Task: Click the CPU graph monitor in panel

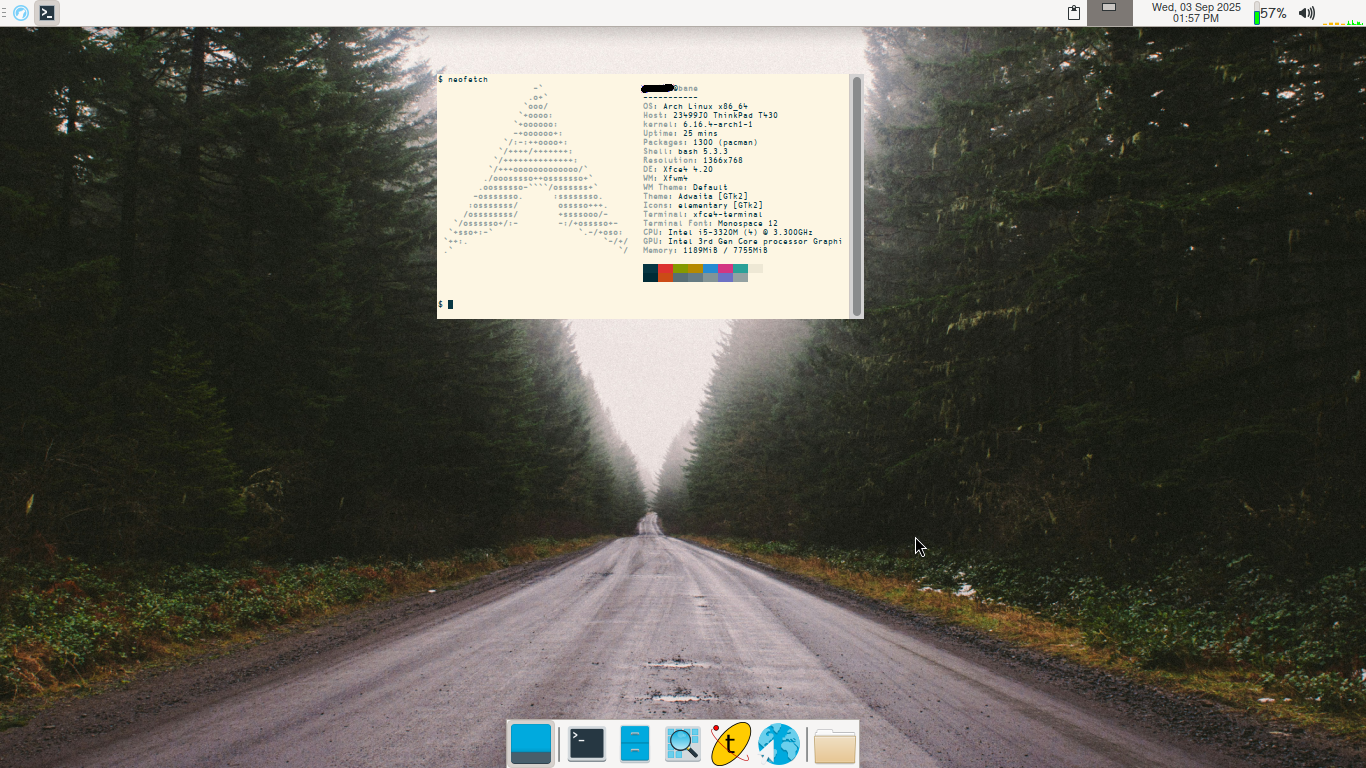Action: tap(1343, 13)
